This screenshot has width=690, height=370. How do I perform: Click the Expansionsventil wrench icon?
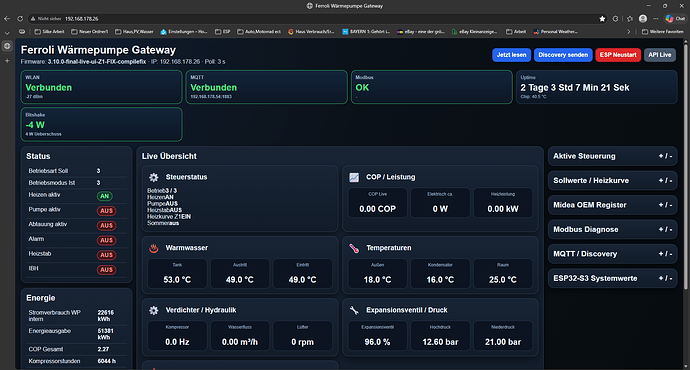[354, 311]
